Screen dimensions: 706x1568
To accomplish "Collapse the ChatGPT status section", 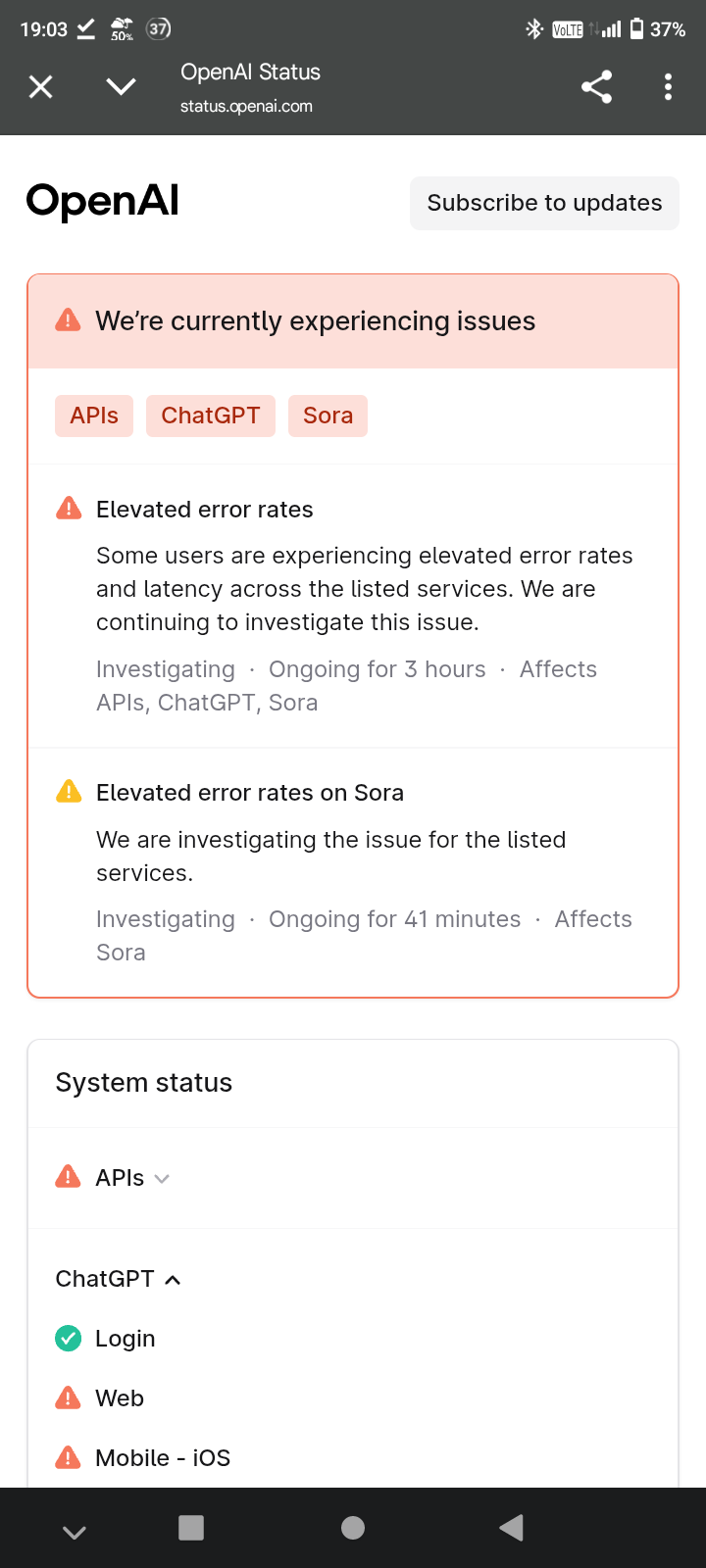I will tap(118, 1279).
